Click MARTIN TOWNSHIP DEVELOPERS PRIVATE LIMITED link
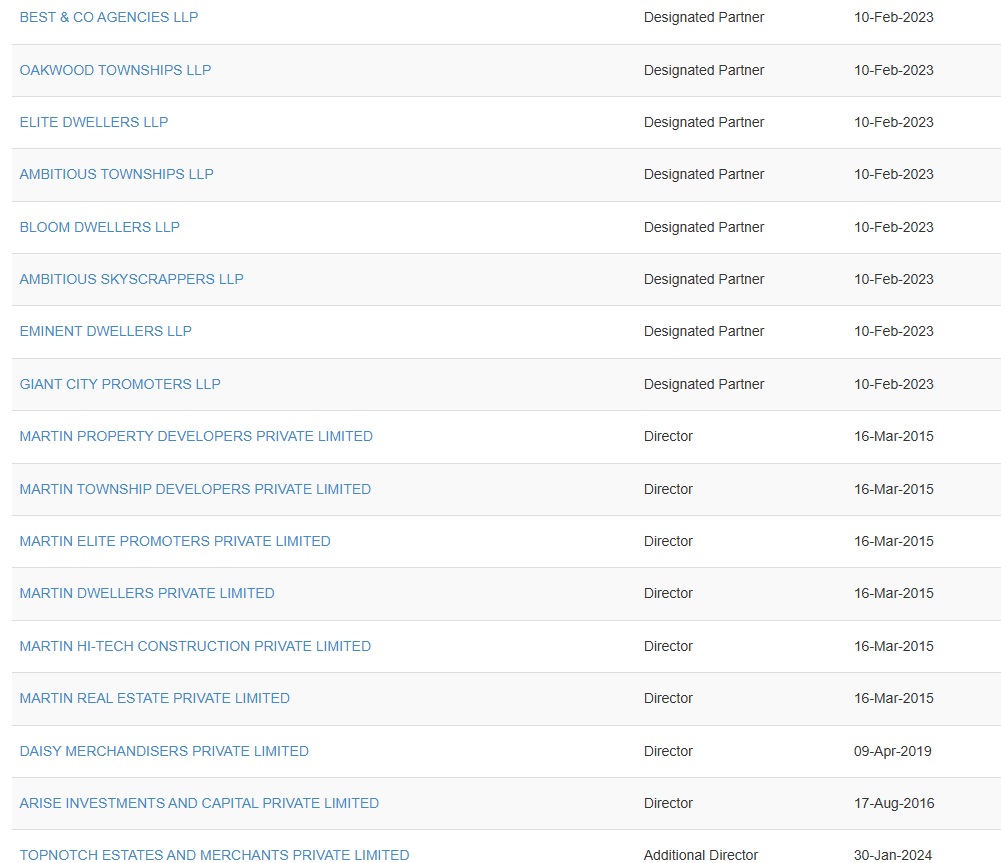This screenshot has height=863, width=1001. coord(195,489)
